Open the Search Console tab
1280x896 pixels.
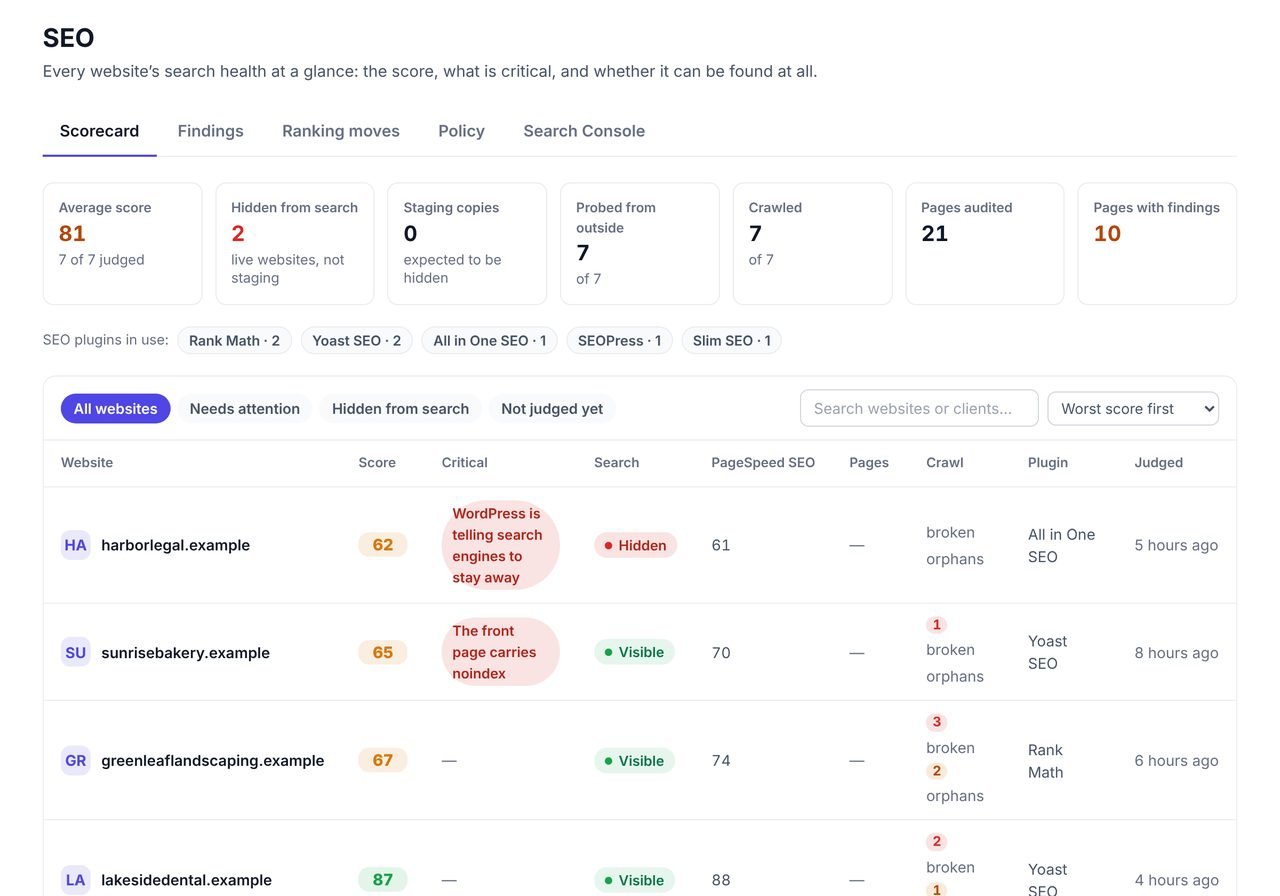pyautogui.click(x=584, y=131)
